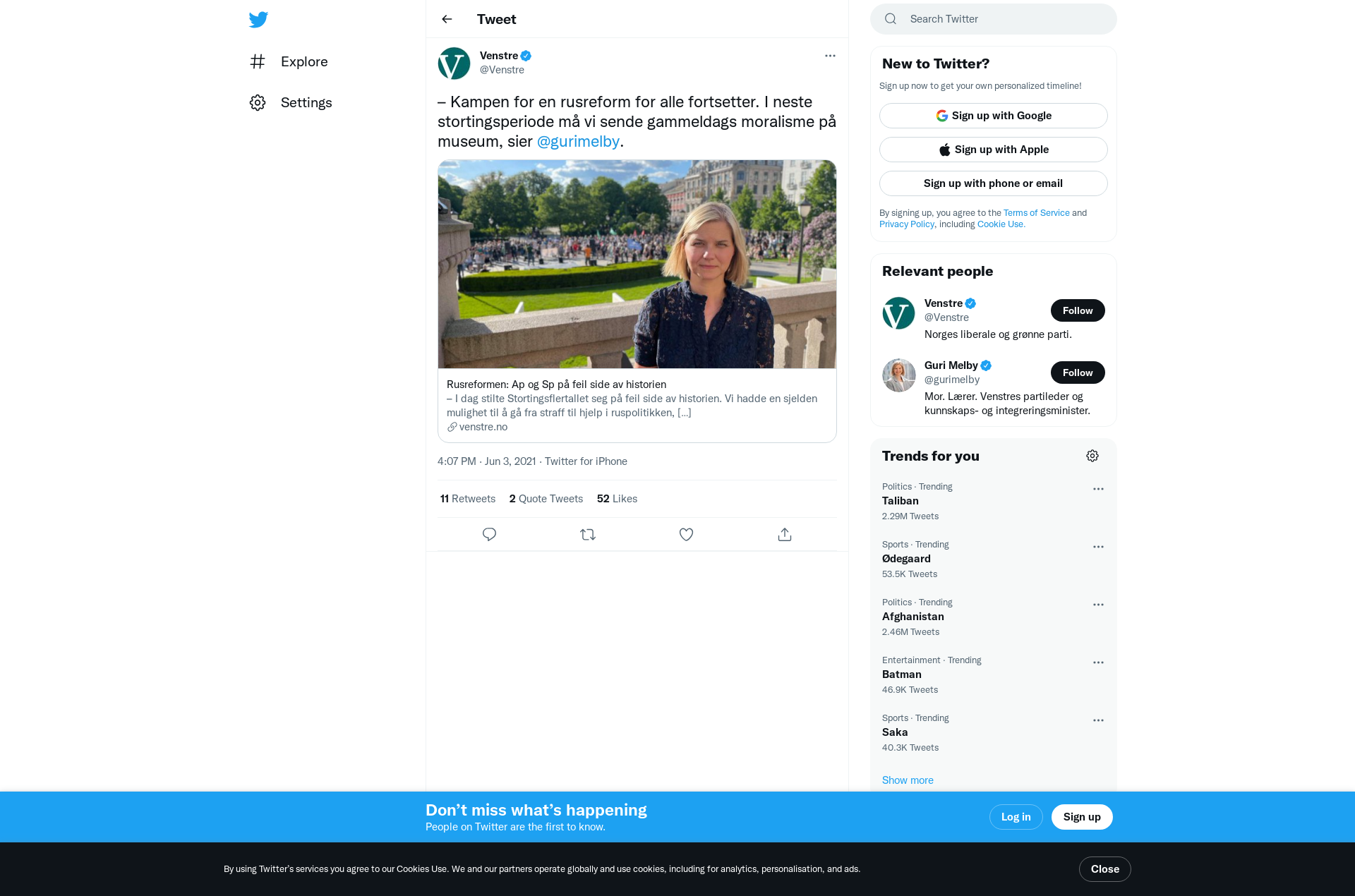
Task: Focus the Search Twitter field
Action: pyautogui.click(x=993, y=19)
